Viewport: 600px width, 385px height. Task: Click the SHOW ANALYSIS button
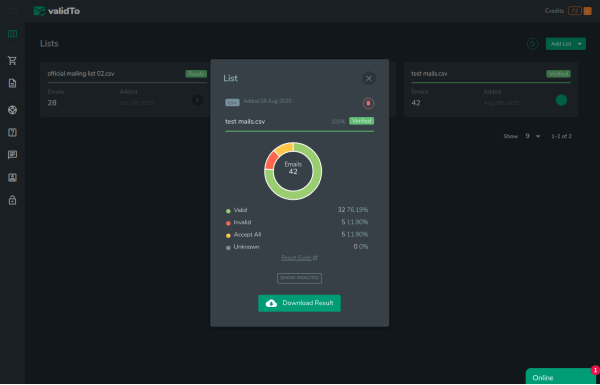click(299, 278)
